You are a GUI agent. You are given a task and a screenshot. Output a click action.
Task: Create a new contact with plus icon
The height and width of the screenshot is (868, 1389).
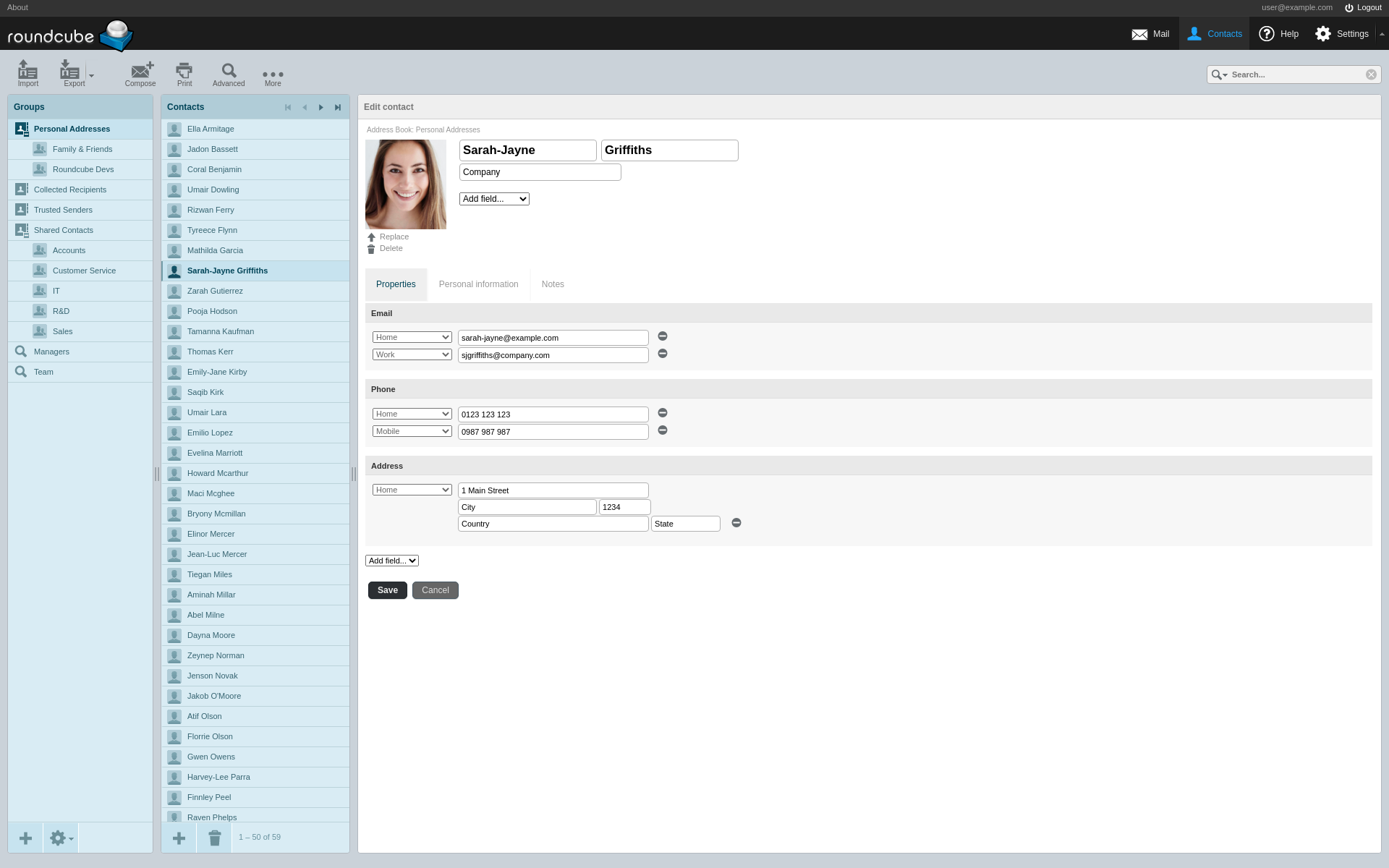(179, 838)
